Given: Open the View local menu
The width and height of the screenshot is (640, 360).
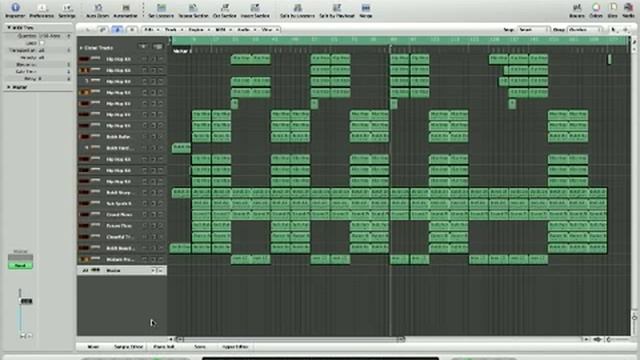Looking at the screenshot, I should [x=269, y=29].
